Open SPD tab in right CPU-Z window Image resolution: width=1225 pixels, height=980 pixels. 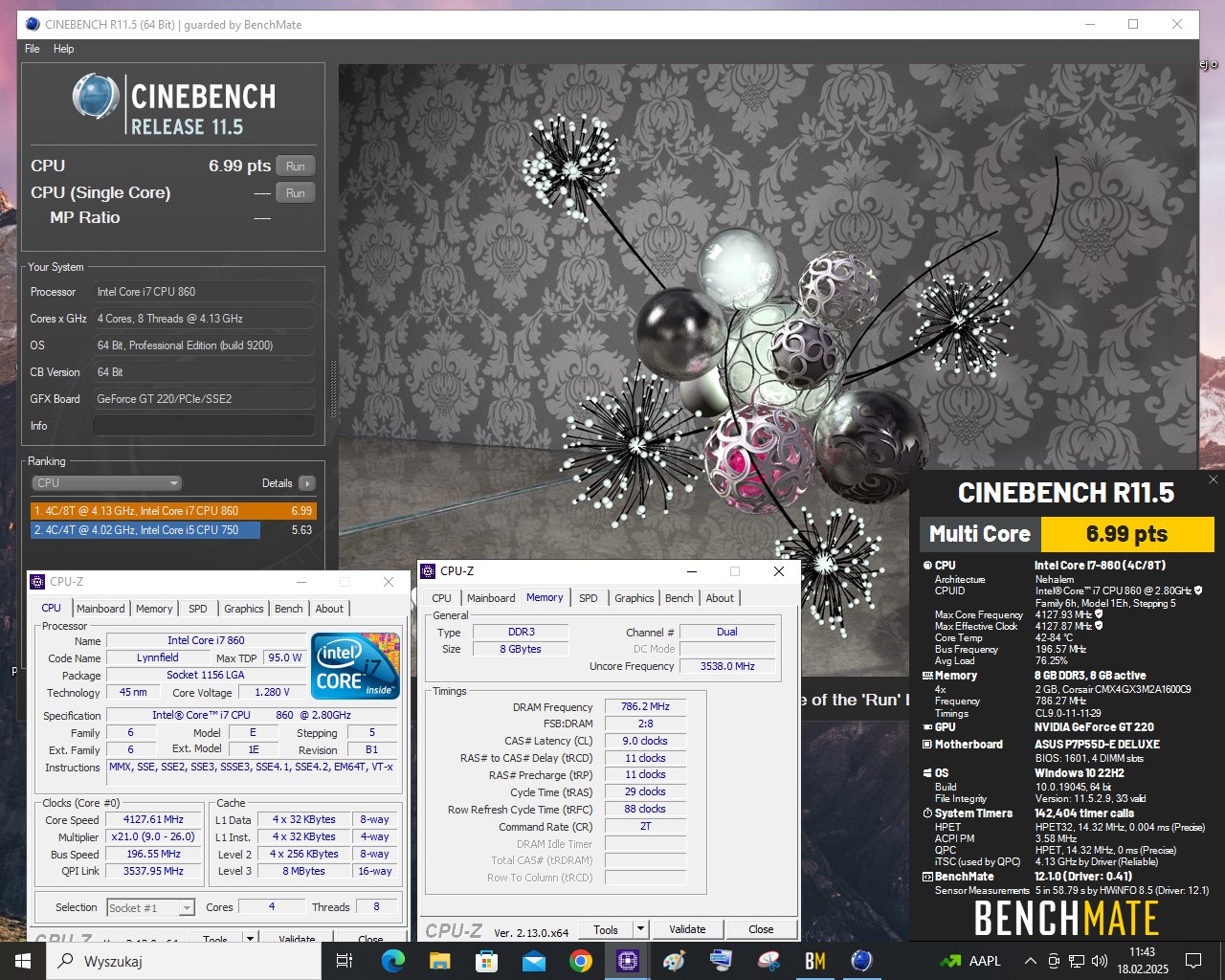click(x=589, y=598)
